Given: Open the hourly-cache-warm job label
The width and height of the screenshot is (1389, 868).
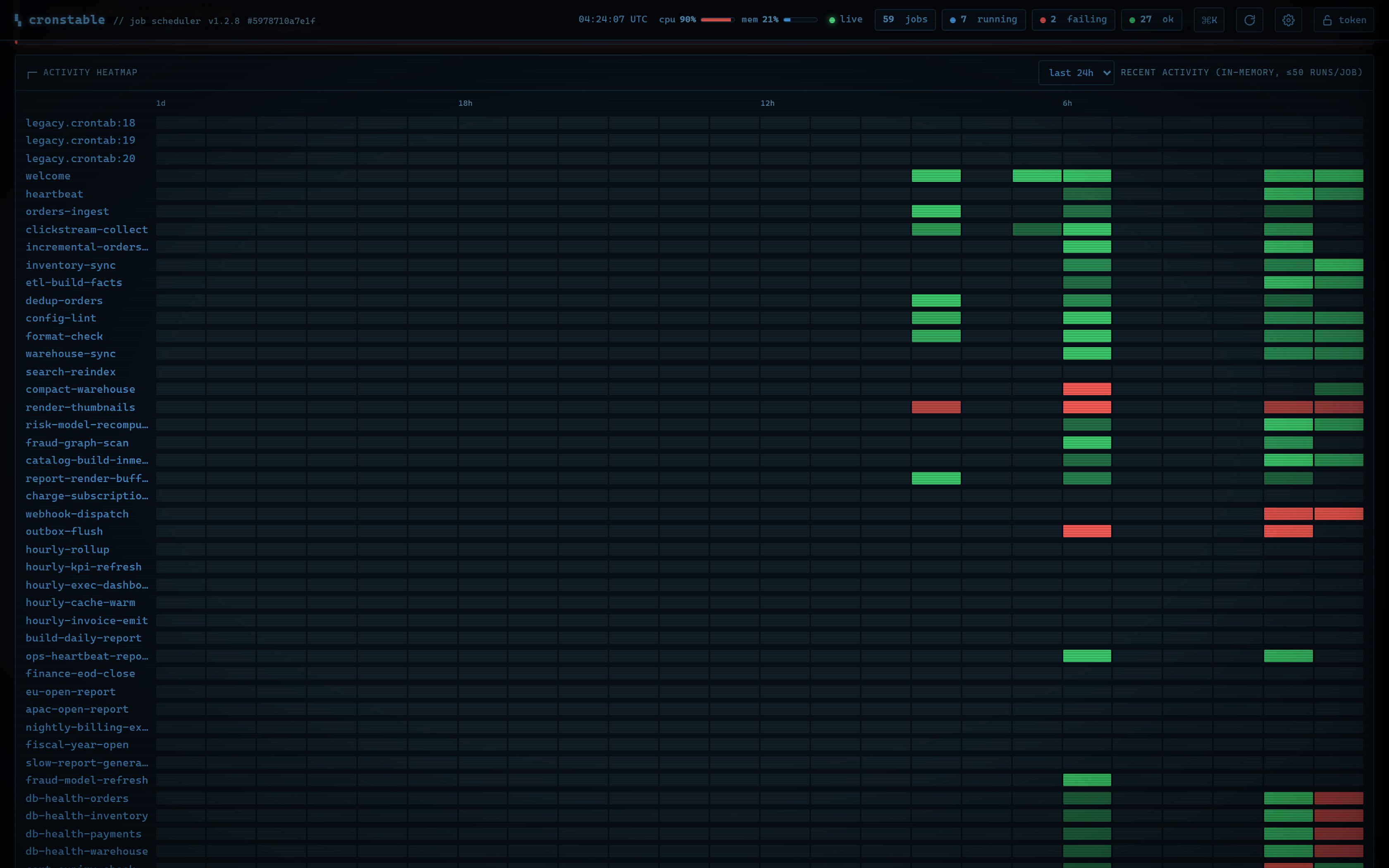Looking at the screenshot, I should 80,603.
